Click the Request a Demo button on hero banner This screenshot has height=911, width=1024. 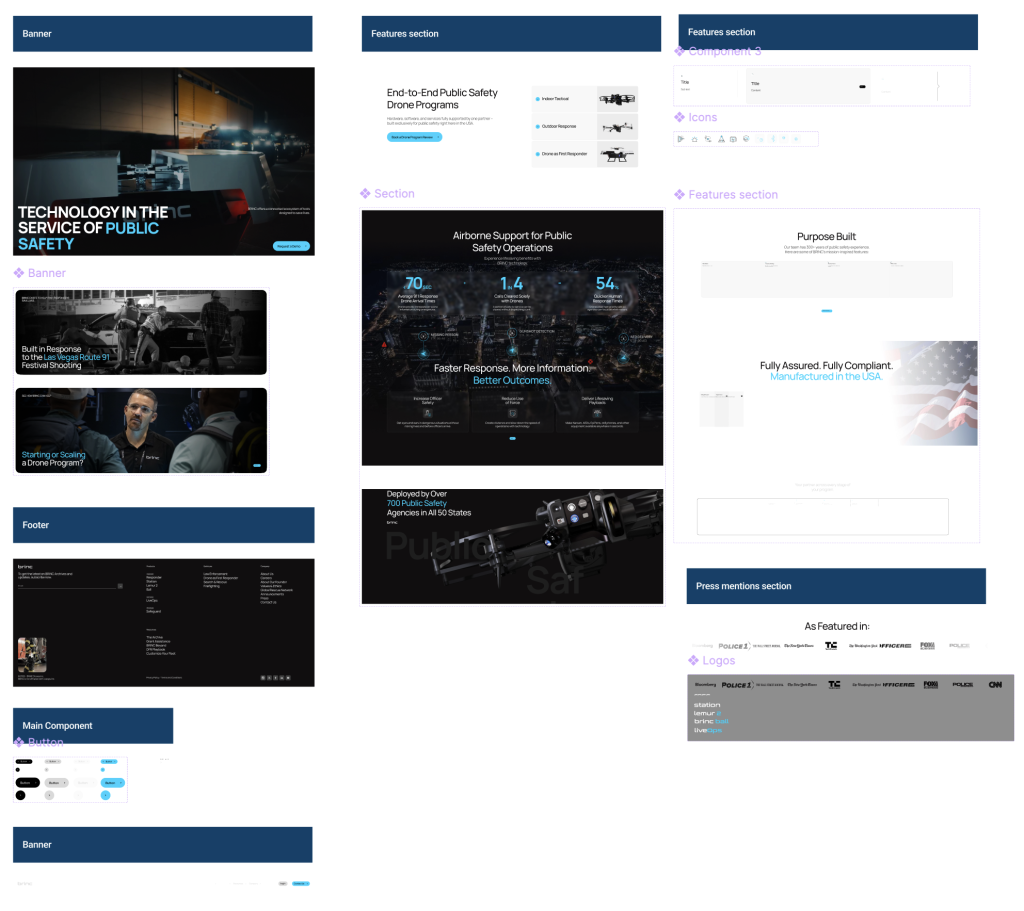(291, 246)
